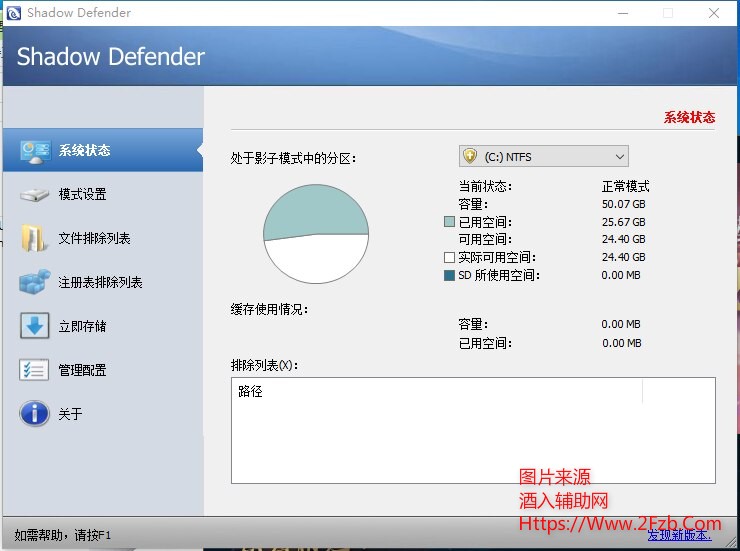Close the Shadow Defender window
The image size is (740, 551).
714,13
